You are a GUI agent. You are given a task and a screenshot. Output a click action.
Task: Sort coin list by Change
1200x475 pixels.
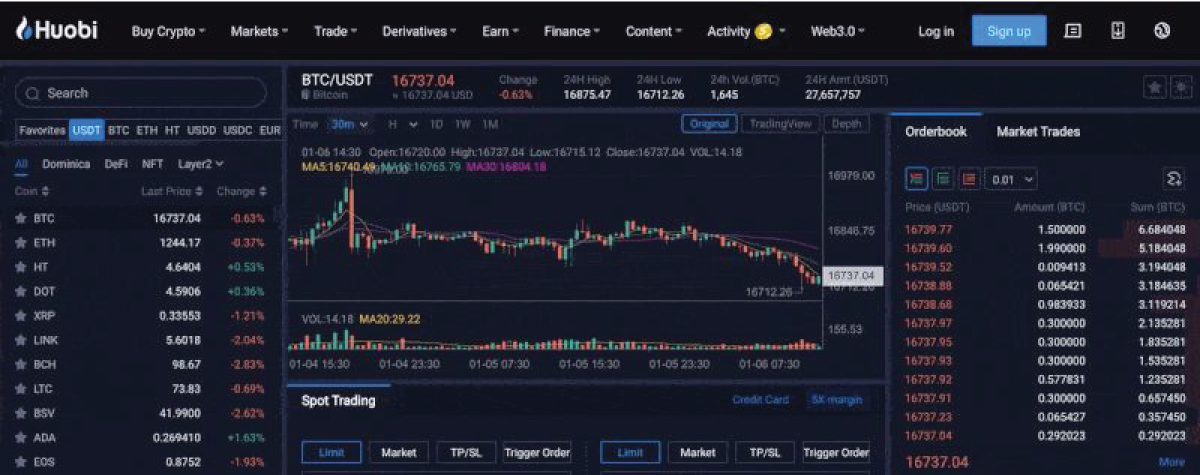pyautogui.click(x=242, y=191)
